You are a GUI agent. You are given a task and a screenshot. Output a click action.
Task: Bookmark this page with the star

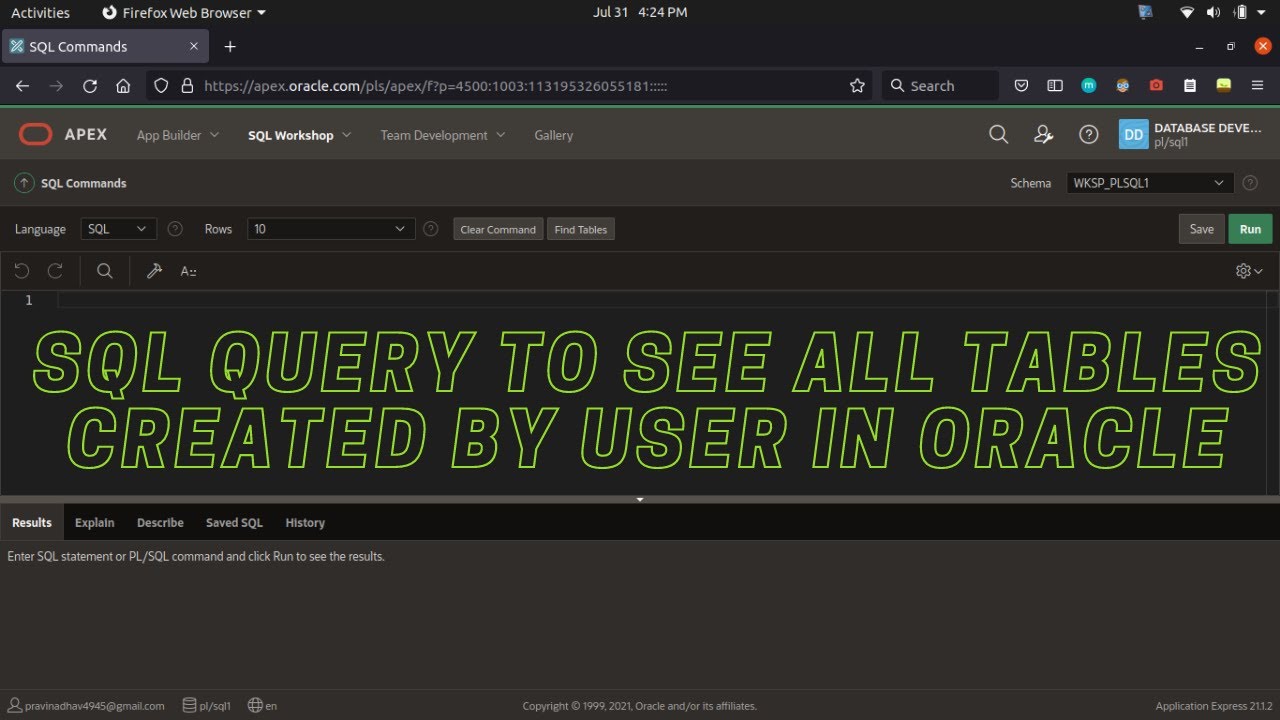(857, 86)
